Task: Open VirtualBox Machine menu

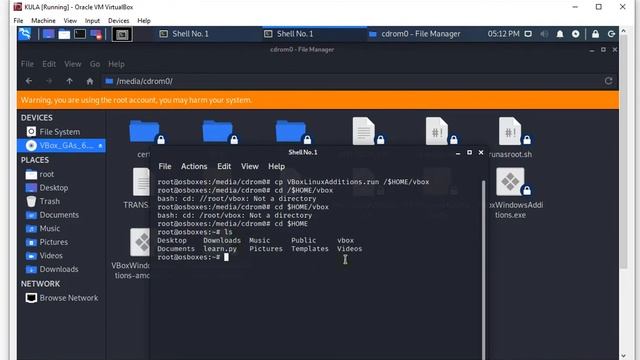Action: click(x=43, y=20)
